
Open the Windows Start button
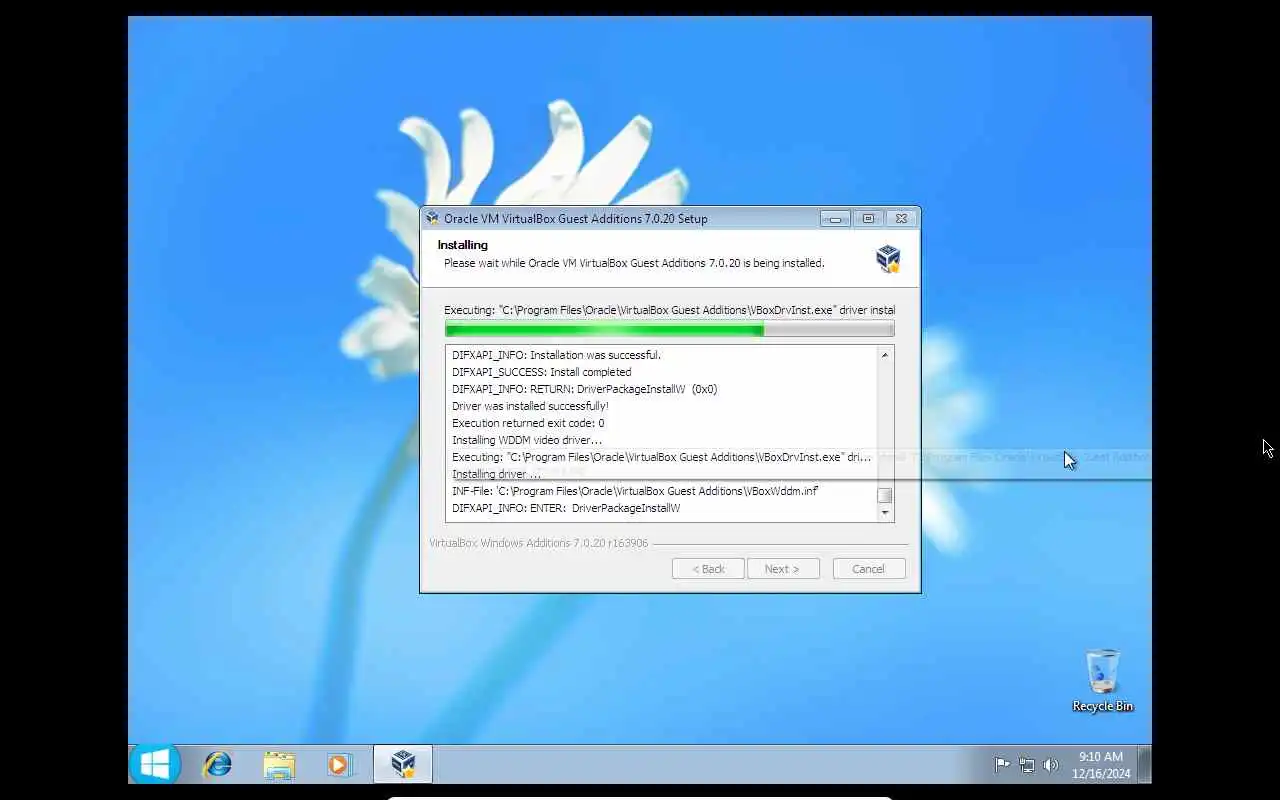(x=155, y=764)
